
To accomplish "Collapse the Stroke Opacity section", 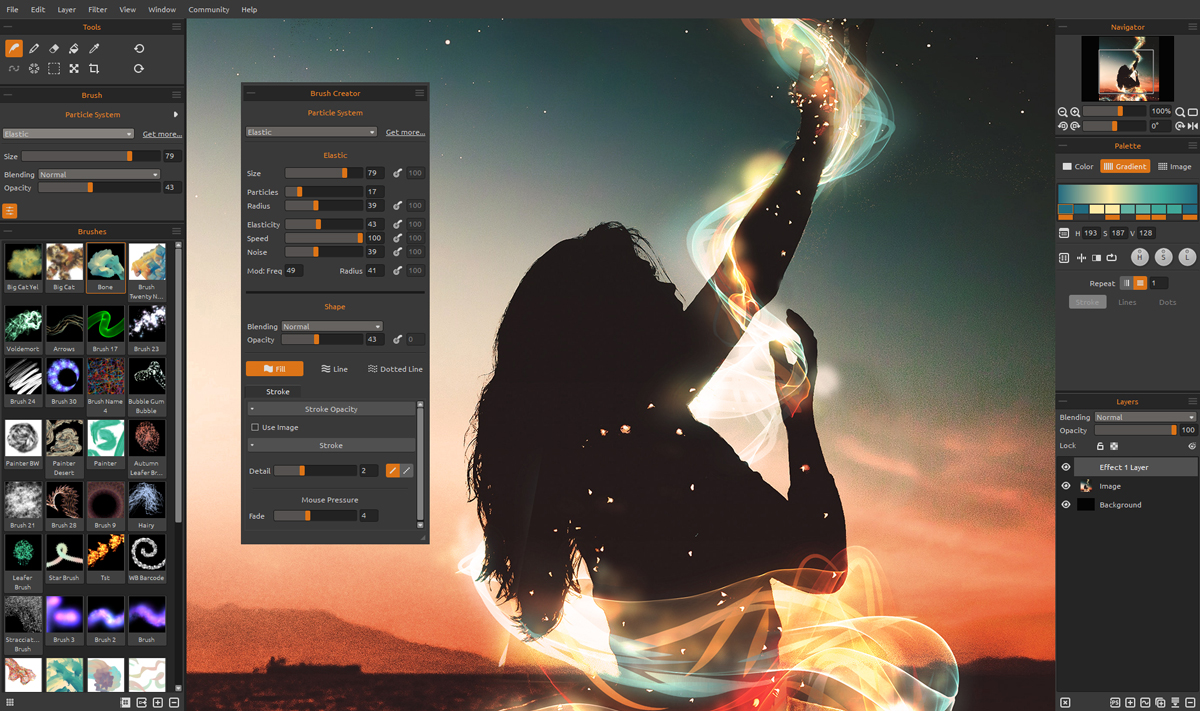I will click(x=331, y=409).
